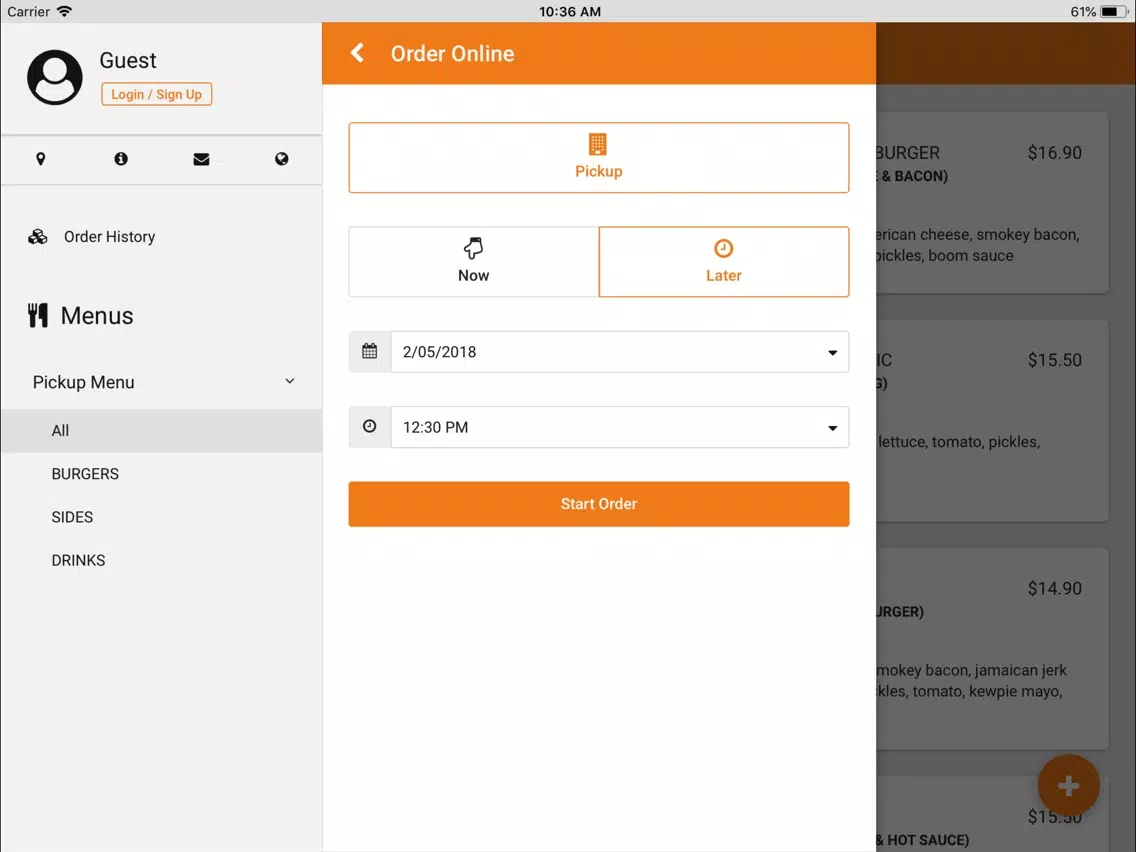Tap the fork and knife Menus icon
The image size is (1136, 852).
point(38,315)
